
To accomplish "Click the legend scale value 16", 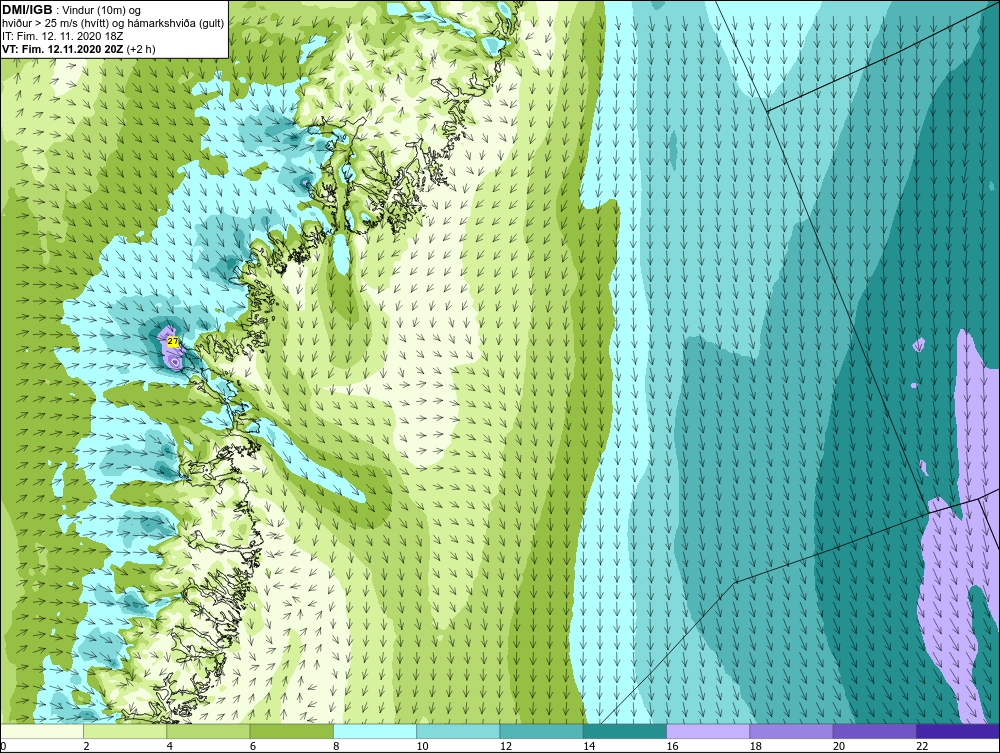I will coord(672,747).
